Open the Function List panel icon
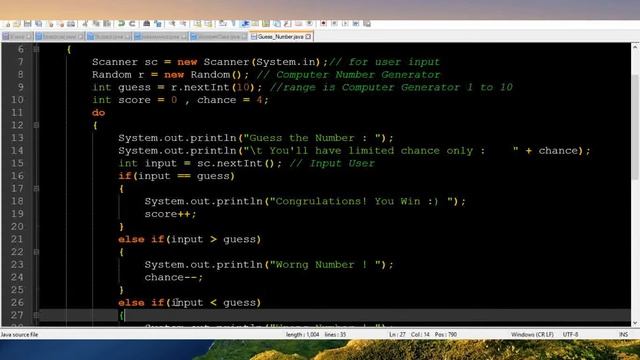This screenshot has height=360, width=640. pyautogui.click(x=287, y=24)
